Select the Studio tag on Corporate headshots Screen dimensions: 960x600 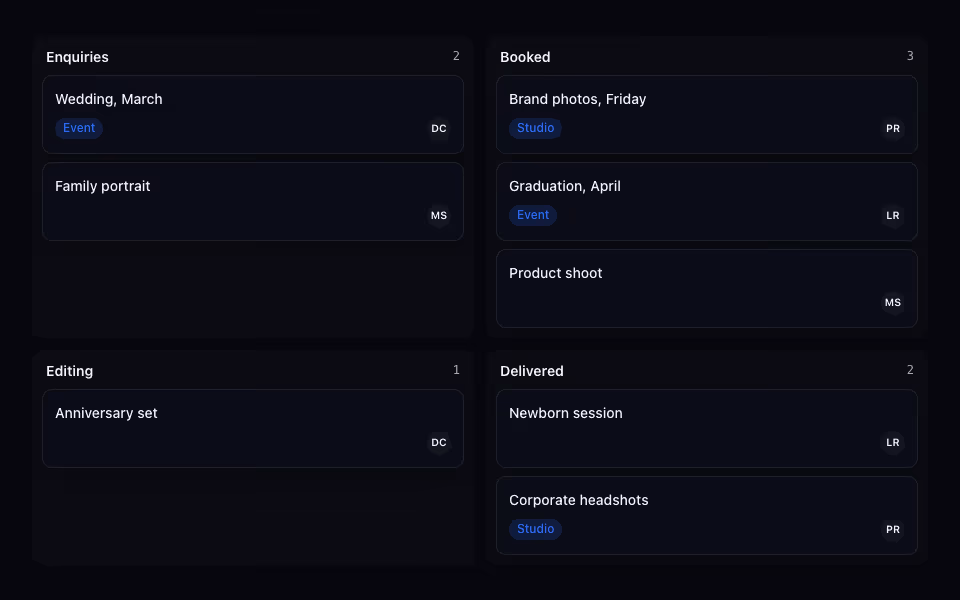click(535, 529)
